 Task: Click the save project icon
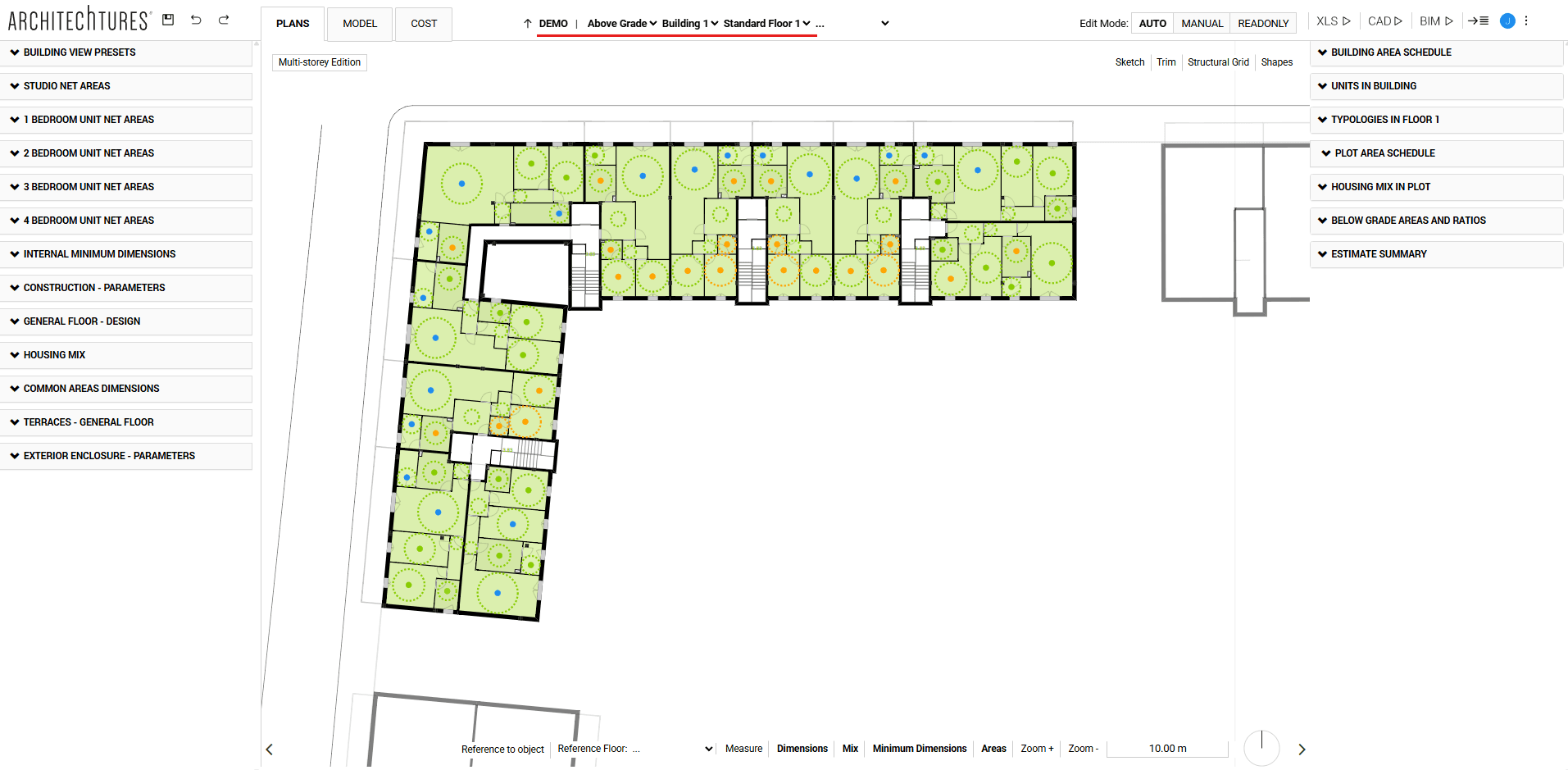click(168, 20)
